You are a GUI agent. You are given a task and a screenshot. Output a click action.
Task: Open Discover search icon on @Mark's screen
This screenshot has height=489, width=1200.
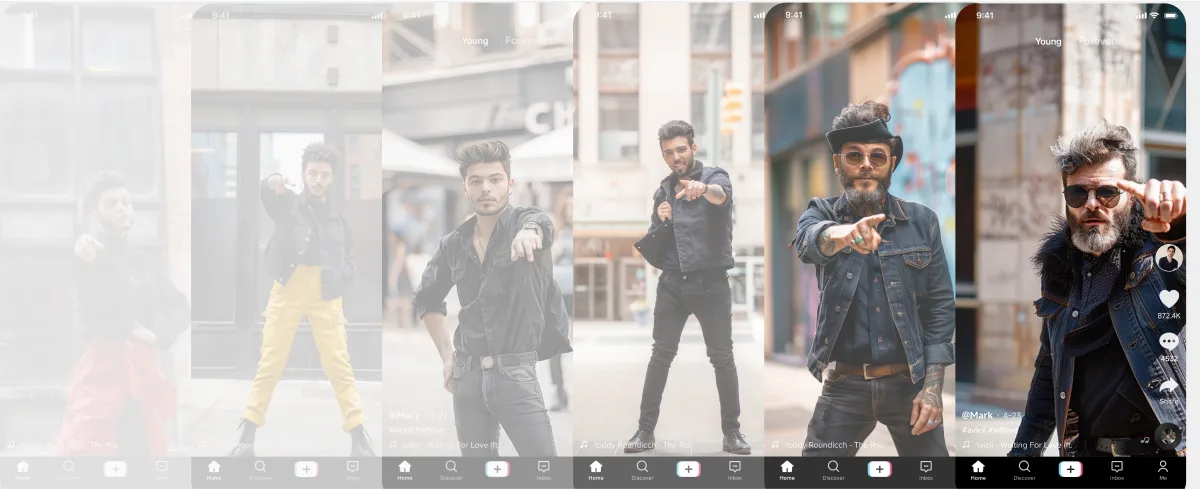(x=1024, y=467)
